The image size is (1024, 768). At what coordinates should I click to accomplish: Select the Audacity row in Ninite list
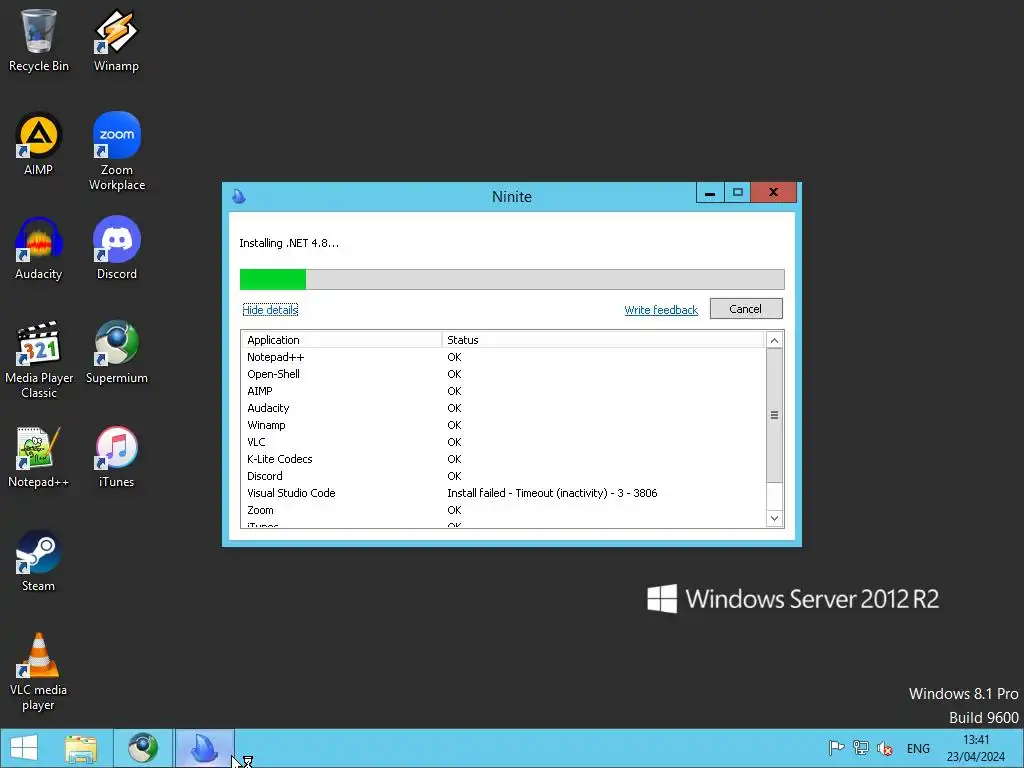pos(503,408)
